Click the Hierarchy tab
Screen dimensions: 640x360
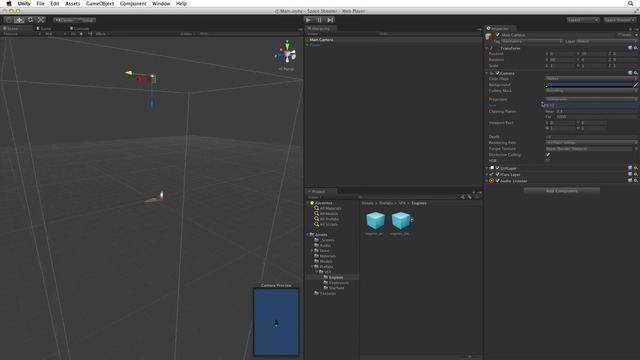321,29
